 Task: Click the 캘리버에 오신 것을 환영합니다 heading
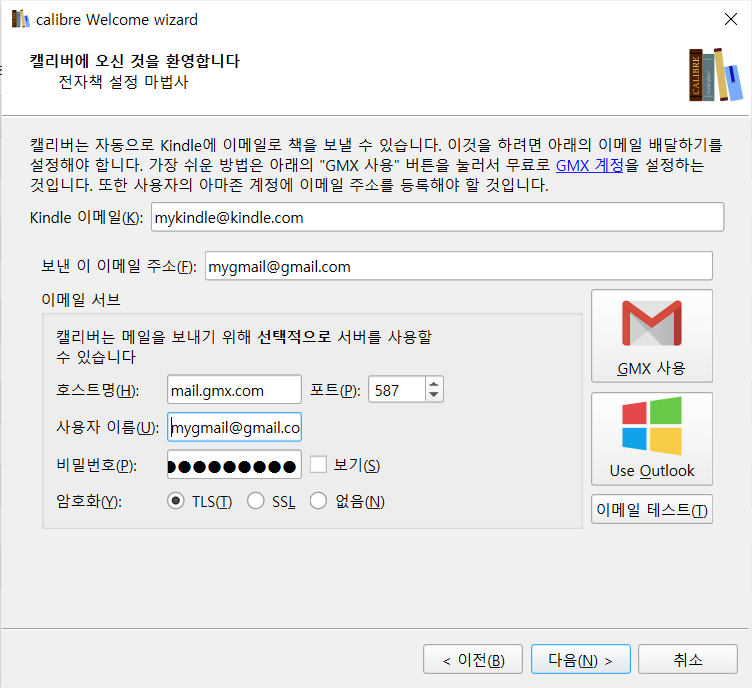pyautogui.click(x=134, y=61)
